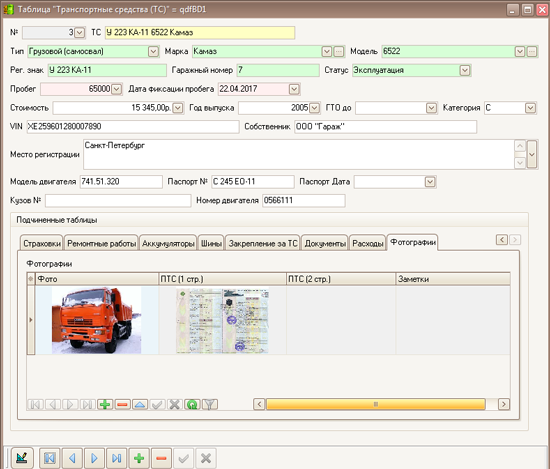
Task: Click the orange Kamaz truck photo thumbnail
Action: (96, 320)
